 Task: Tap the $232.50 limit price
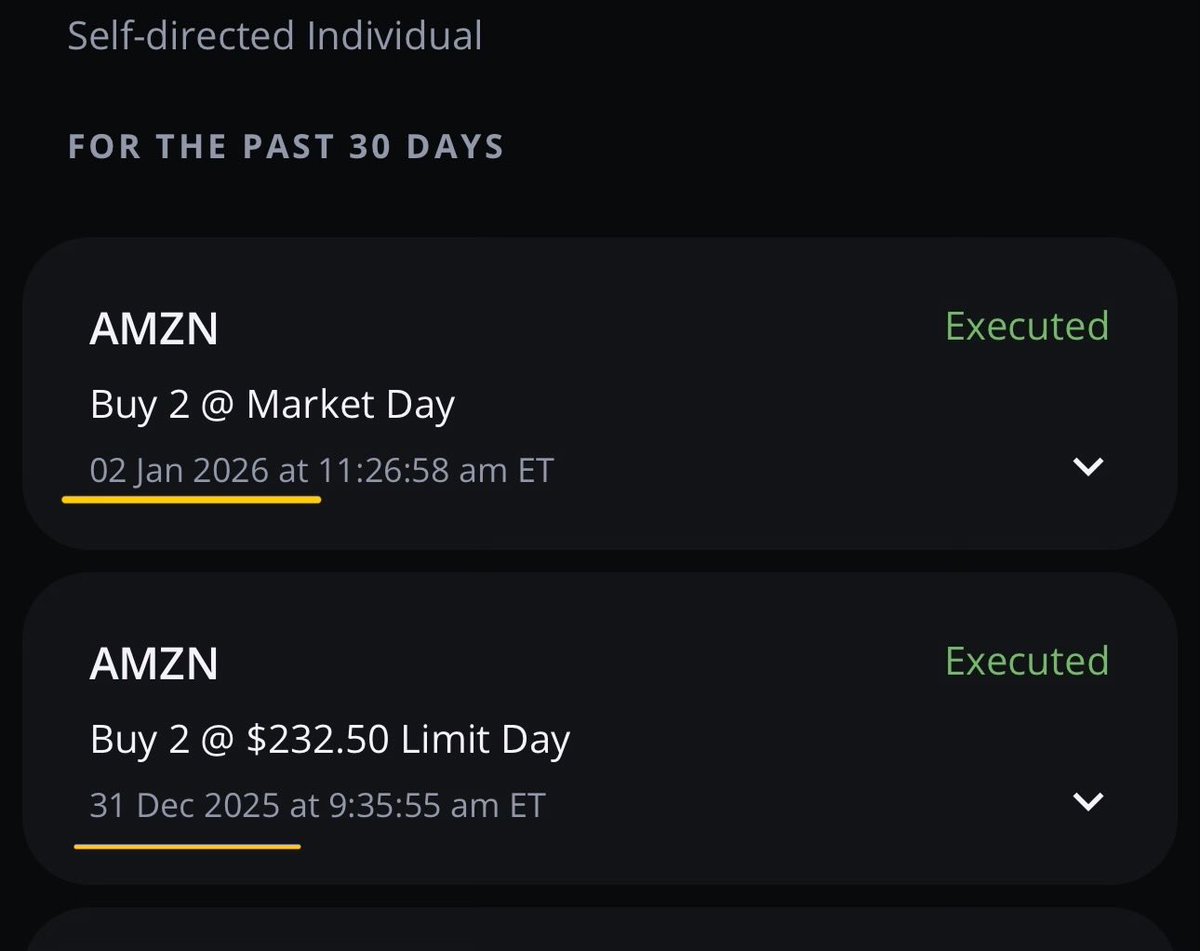(x=319, y=741)
